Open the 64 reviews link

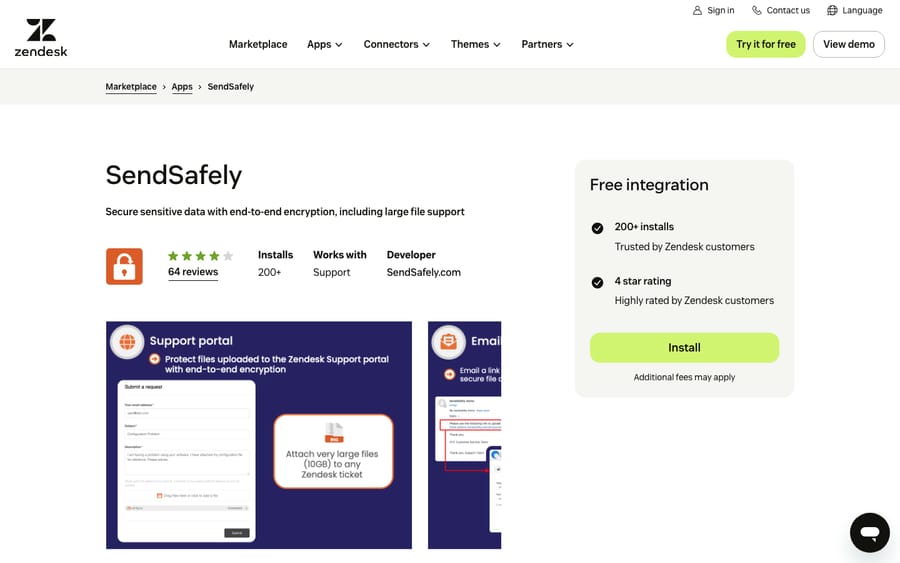click(193, 272)
